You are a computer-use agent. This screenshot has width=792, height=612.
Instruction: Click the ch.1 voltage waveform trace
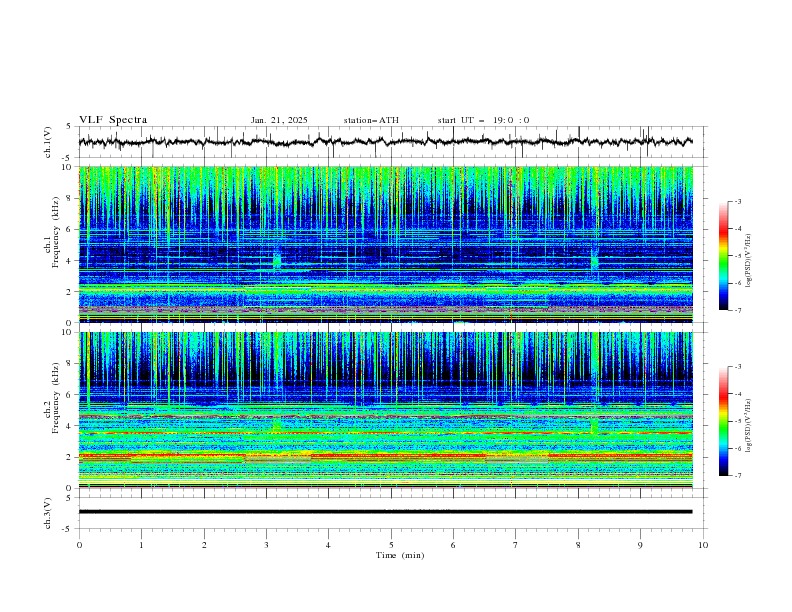tap(385, 142)
